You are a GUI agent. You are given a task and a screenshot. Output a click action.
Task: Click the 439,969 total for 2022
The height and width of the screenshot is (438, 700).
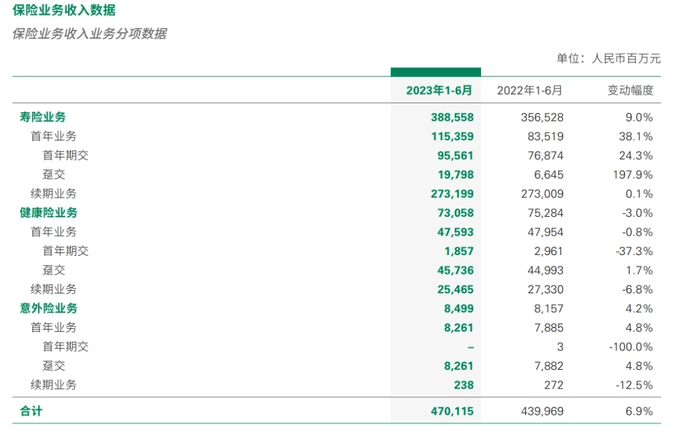pyautogui.click(x=542, y=411)
